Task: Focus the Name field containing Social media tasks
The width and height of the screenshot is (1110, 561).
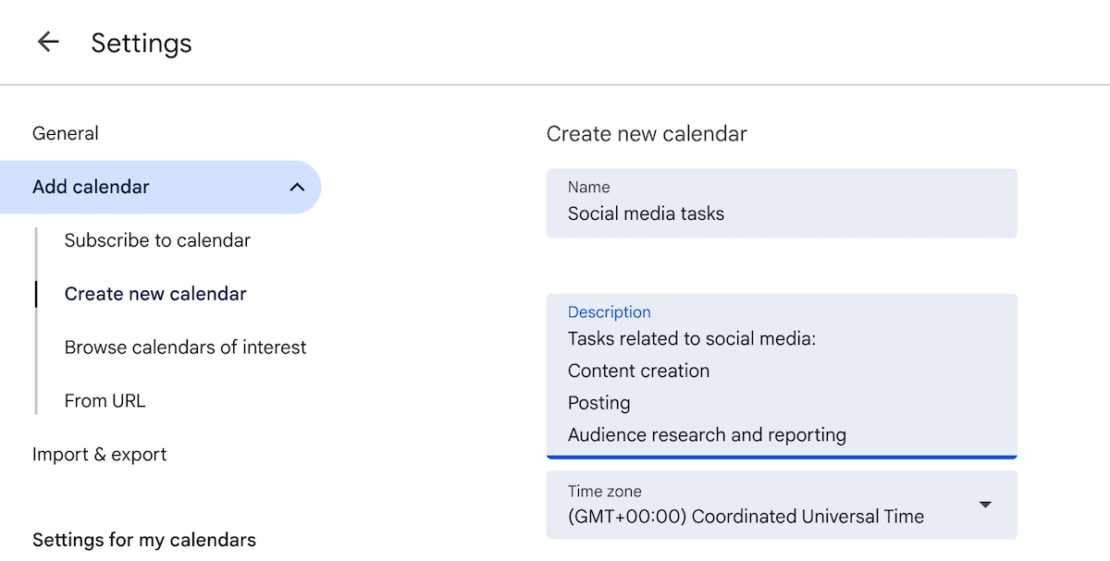Action: [x=780, y=213]
